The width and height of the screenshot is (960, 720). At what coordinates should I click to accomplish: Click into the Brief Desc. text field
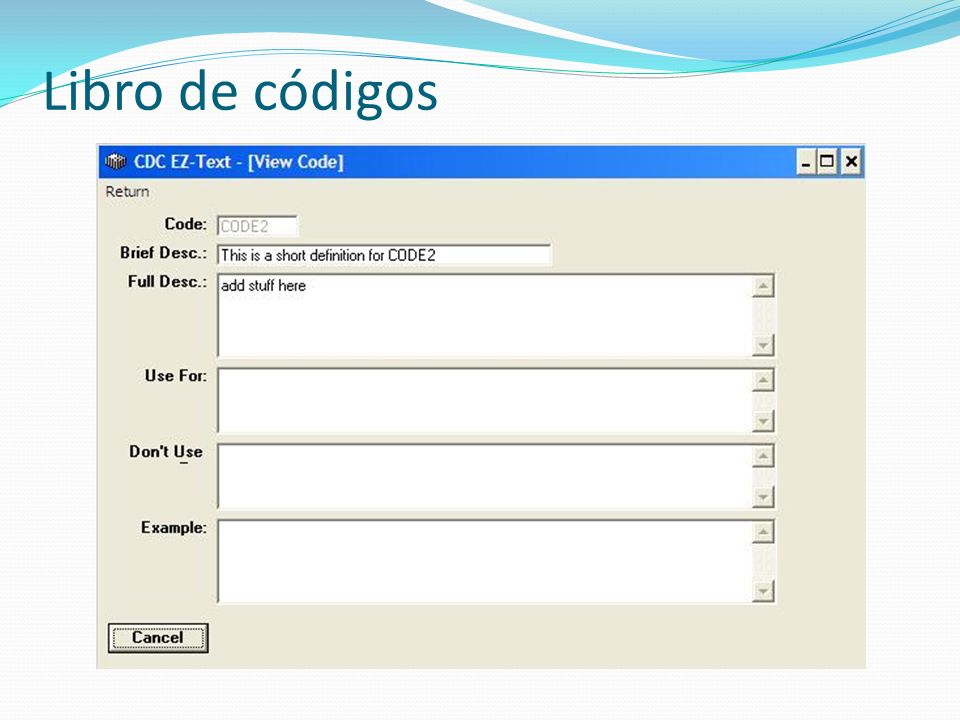click(384, 255)
